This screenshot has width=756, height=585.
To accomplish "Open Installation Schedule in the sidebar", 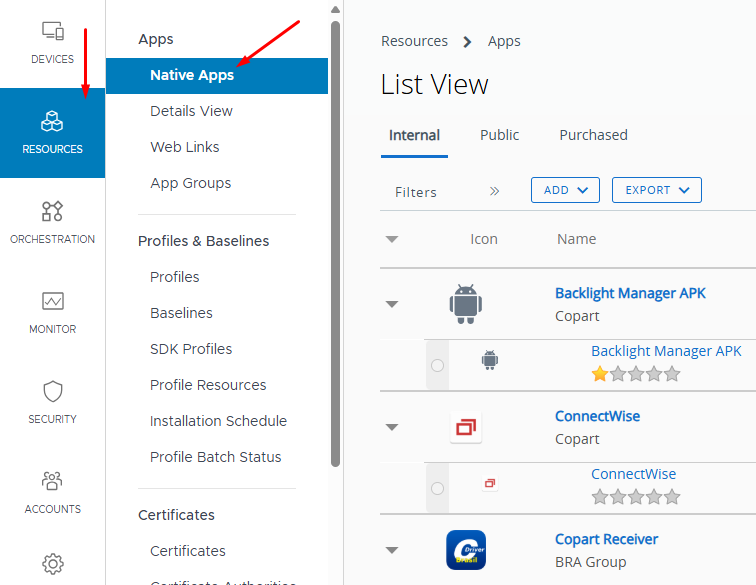I will coord(218,421).
